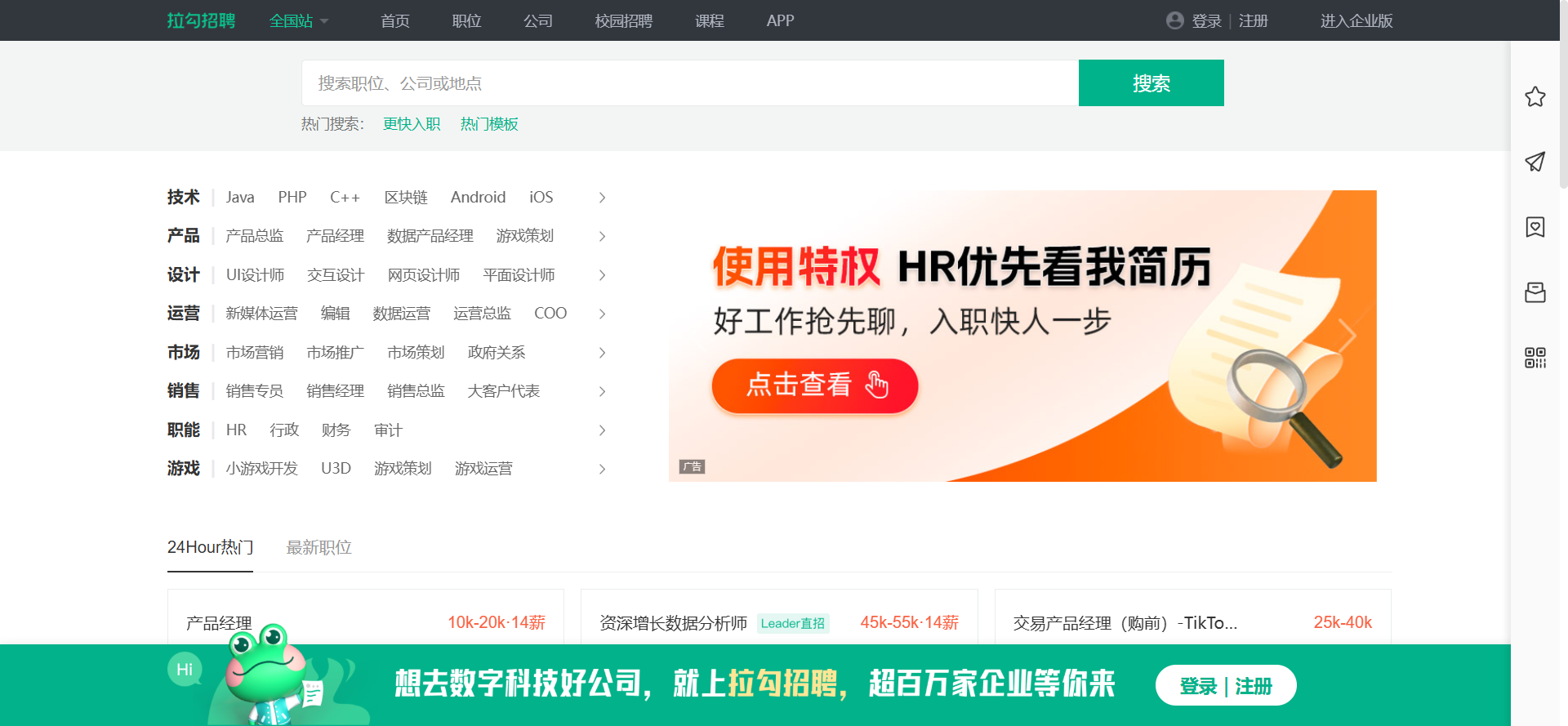
Task: Click the heart bookmark icon in right sidebar
Action: click(1535, 227)
